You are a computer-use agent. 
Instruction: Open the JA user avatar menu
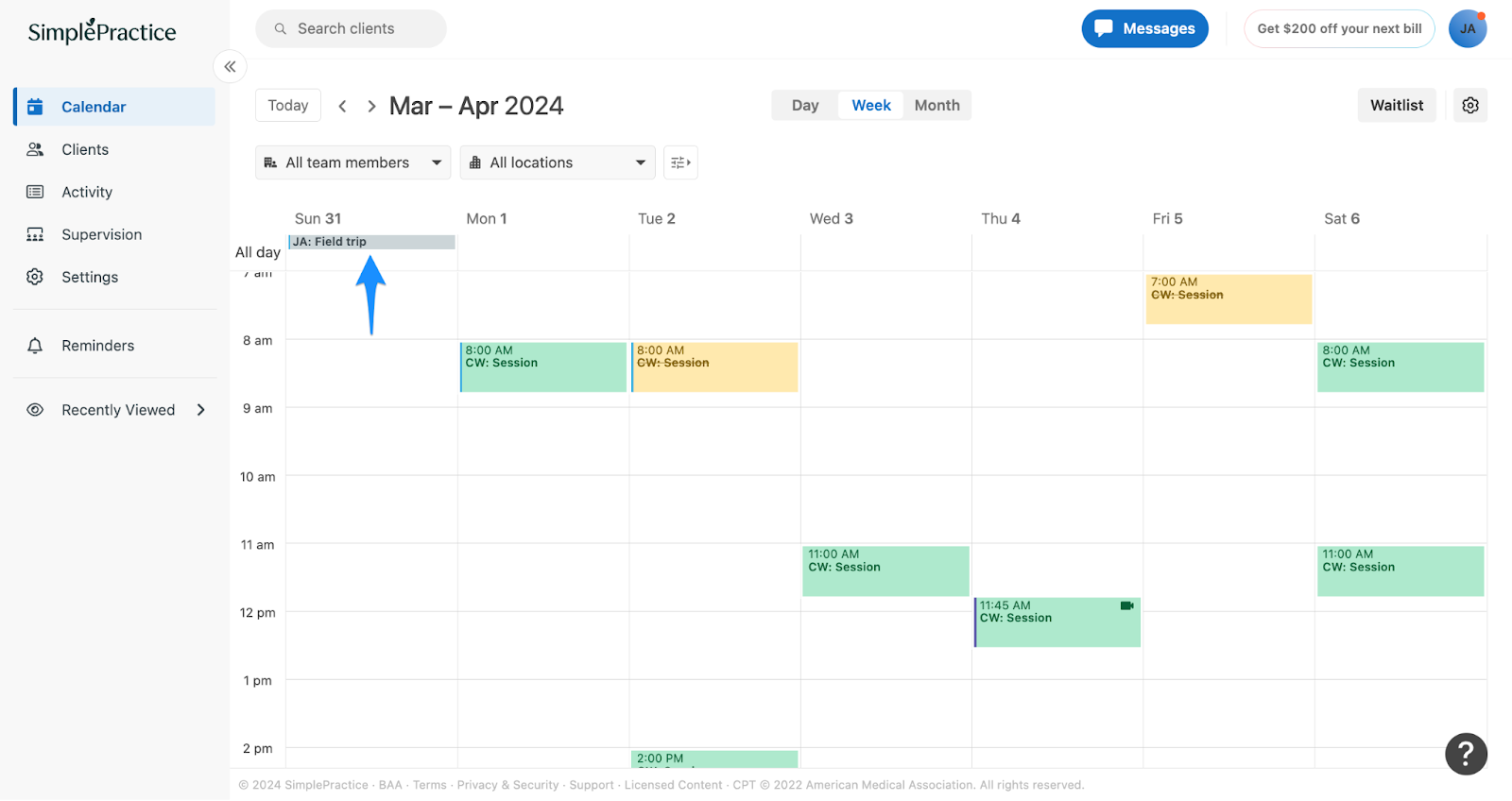coord(1467,29)
